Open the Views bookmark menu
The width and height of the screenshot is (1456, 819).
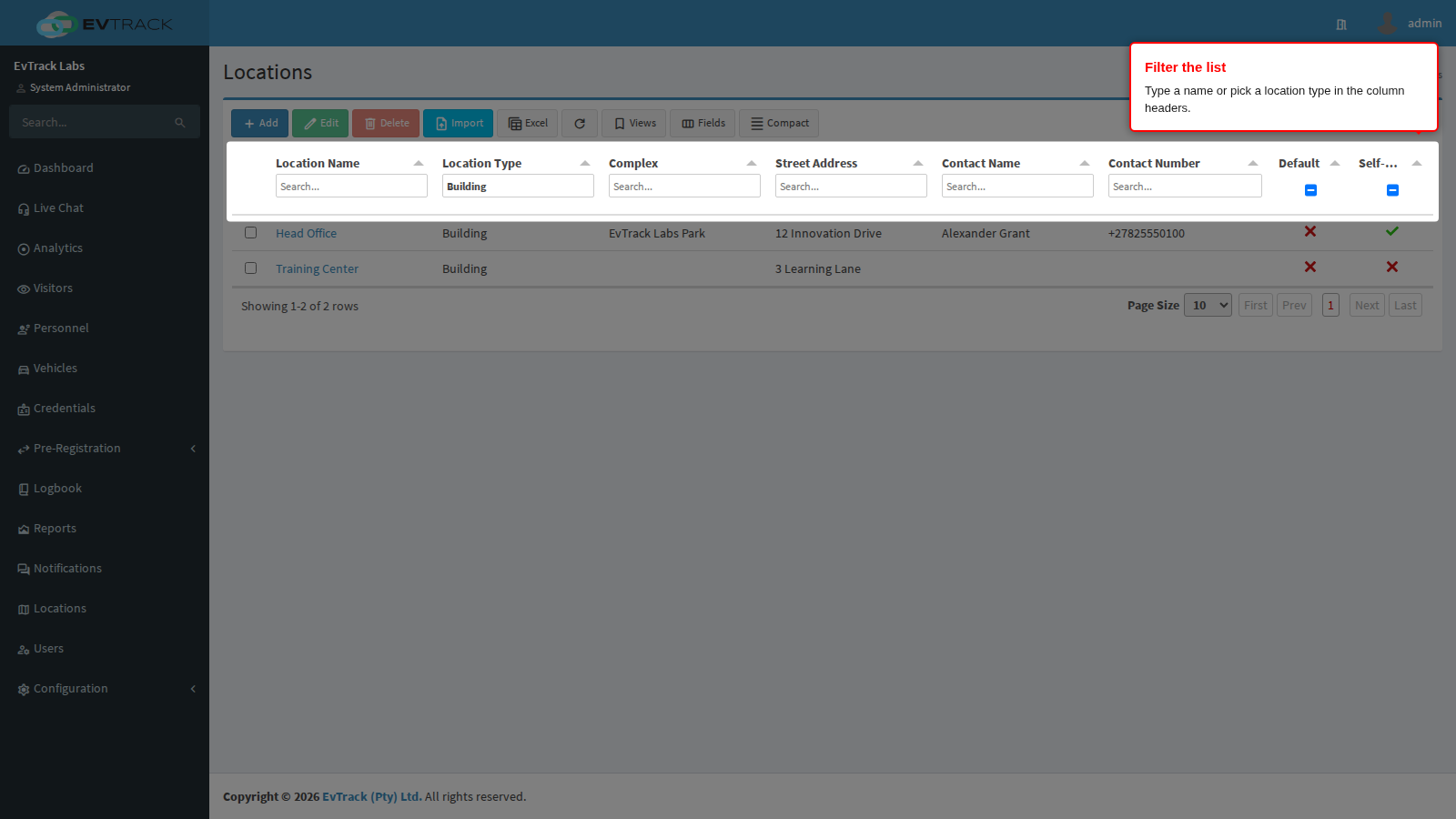[633, 124]
